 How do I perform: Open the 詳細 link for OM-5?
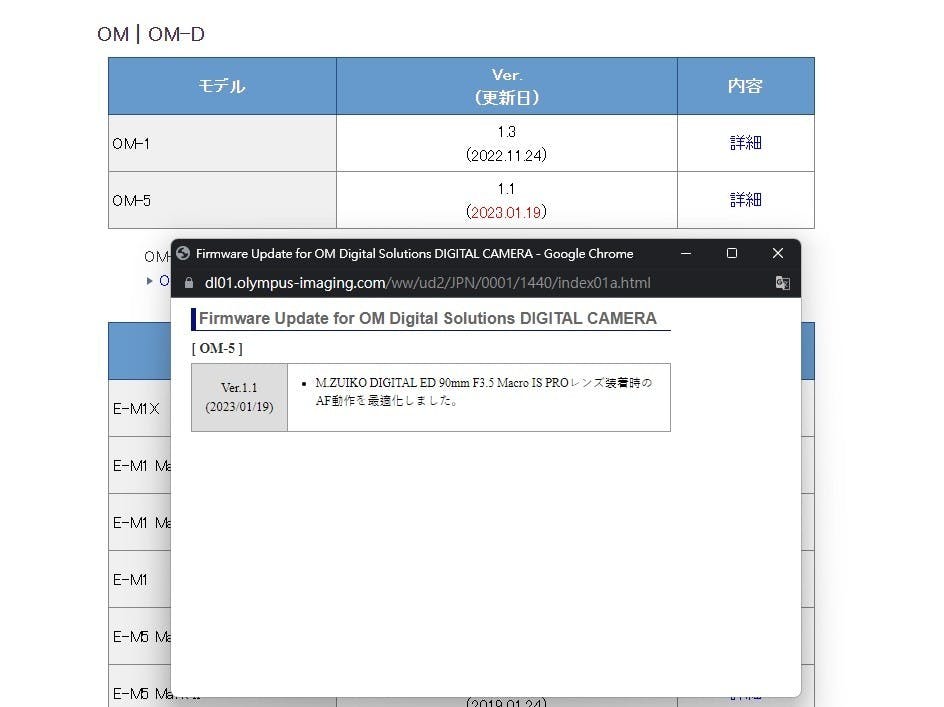tap(745, 199)
